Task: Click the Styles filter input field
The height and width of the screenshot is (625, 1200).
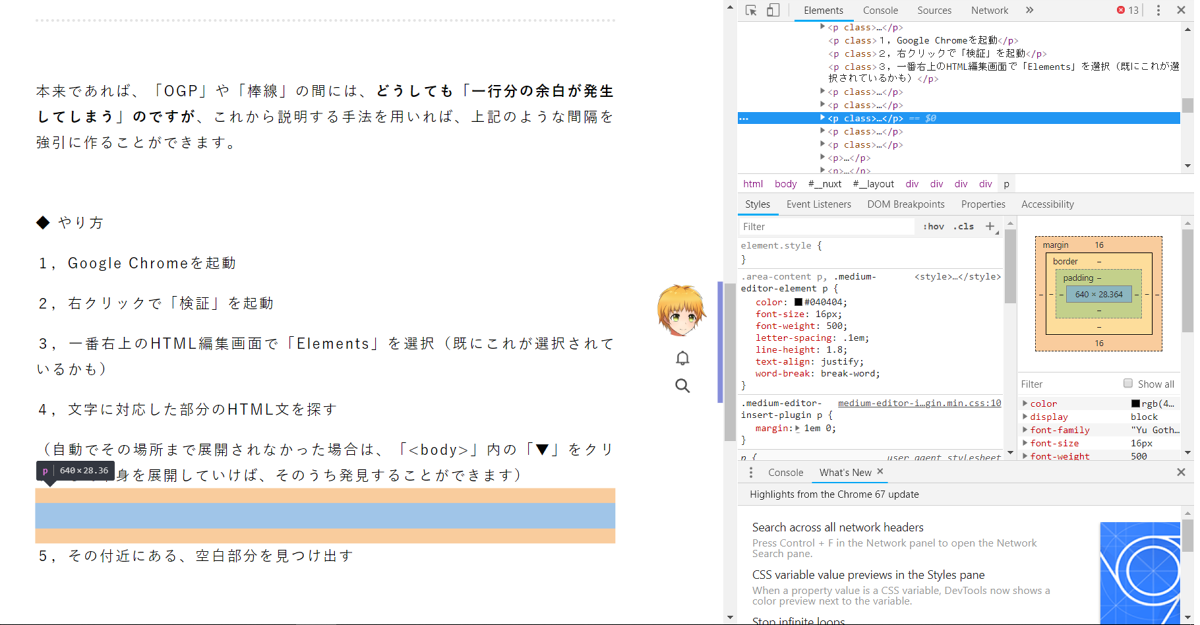Action: (826, 227)
